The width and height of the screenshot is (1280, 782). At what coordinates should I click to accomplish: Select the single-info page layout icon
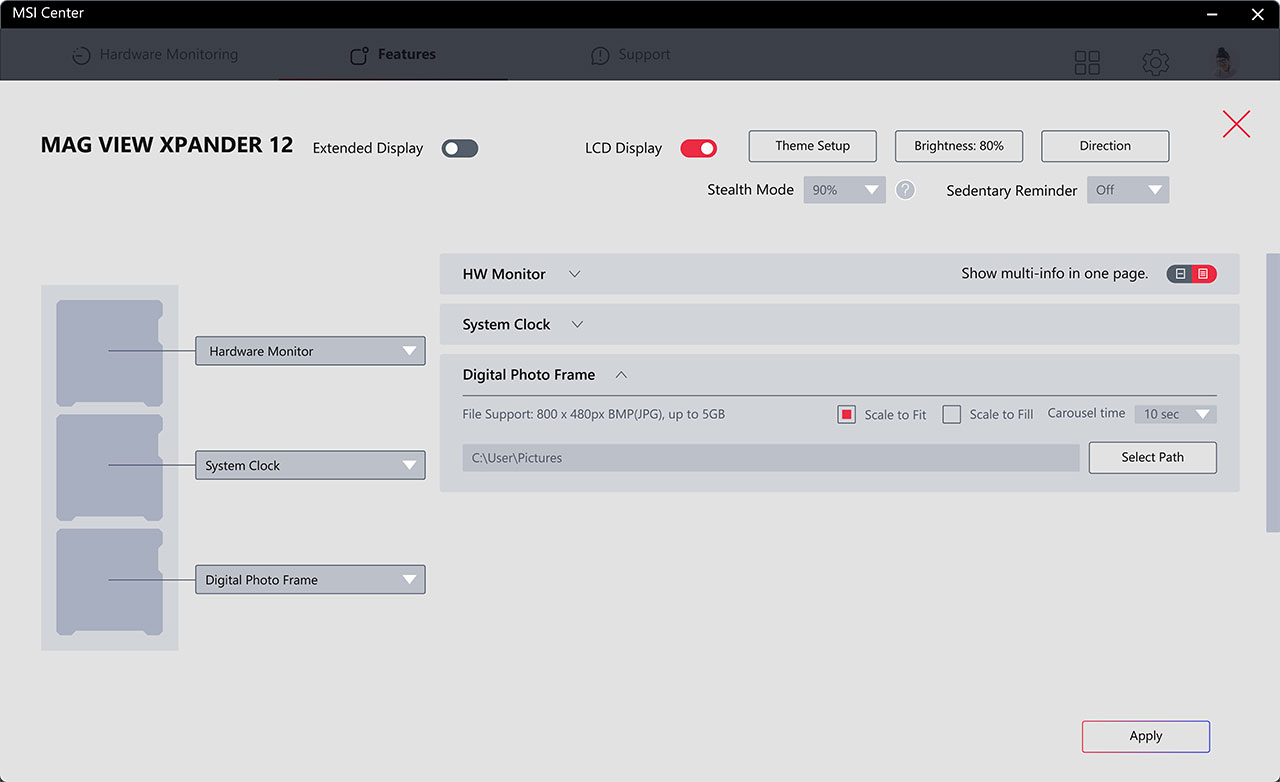(1180, 274)
